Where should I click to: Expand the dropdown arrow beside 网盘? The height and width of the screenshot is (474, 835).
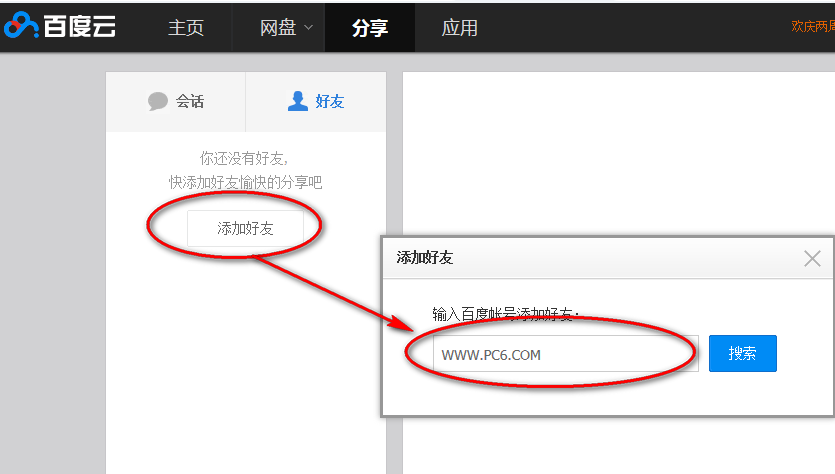point(308,28)
